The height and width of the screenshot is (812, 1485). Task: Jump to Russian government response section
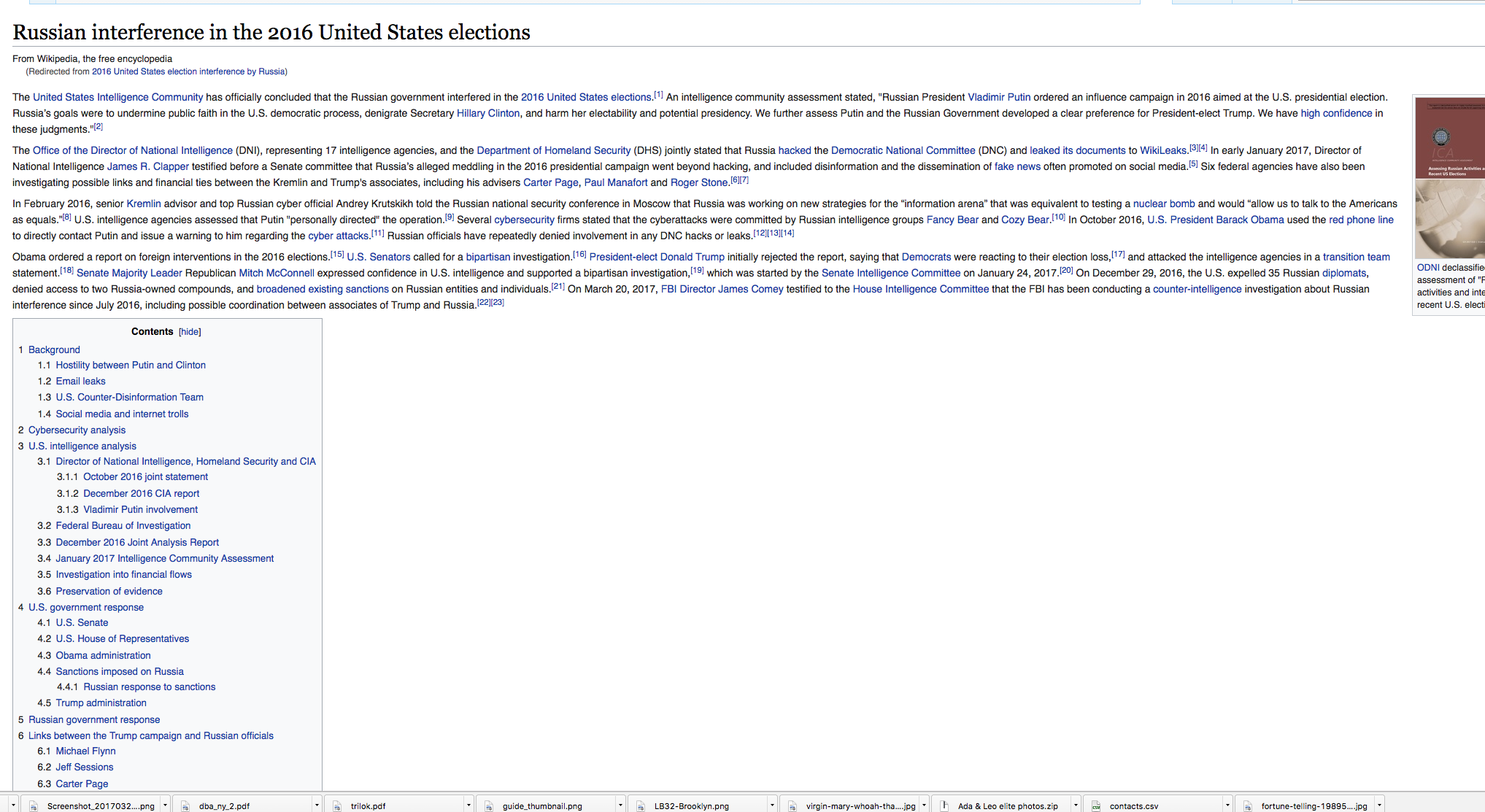(94, 719)
